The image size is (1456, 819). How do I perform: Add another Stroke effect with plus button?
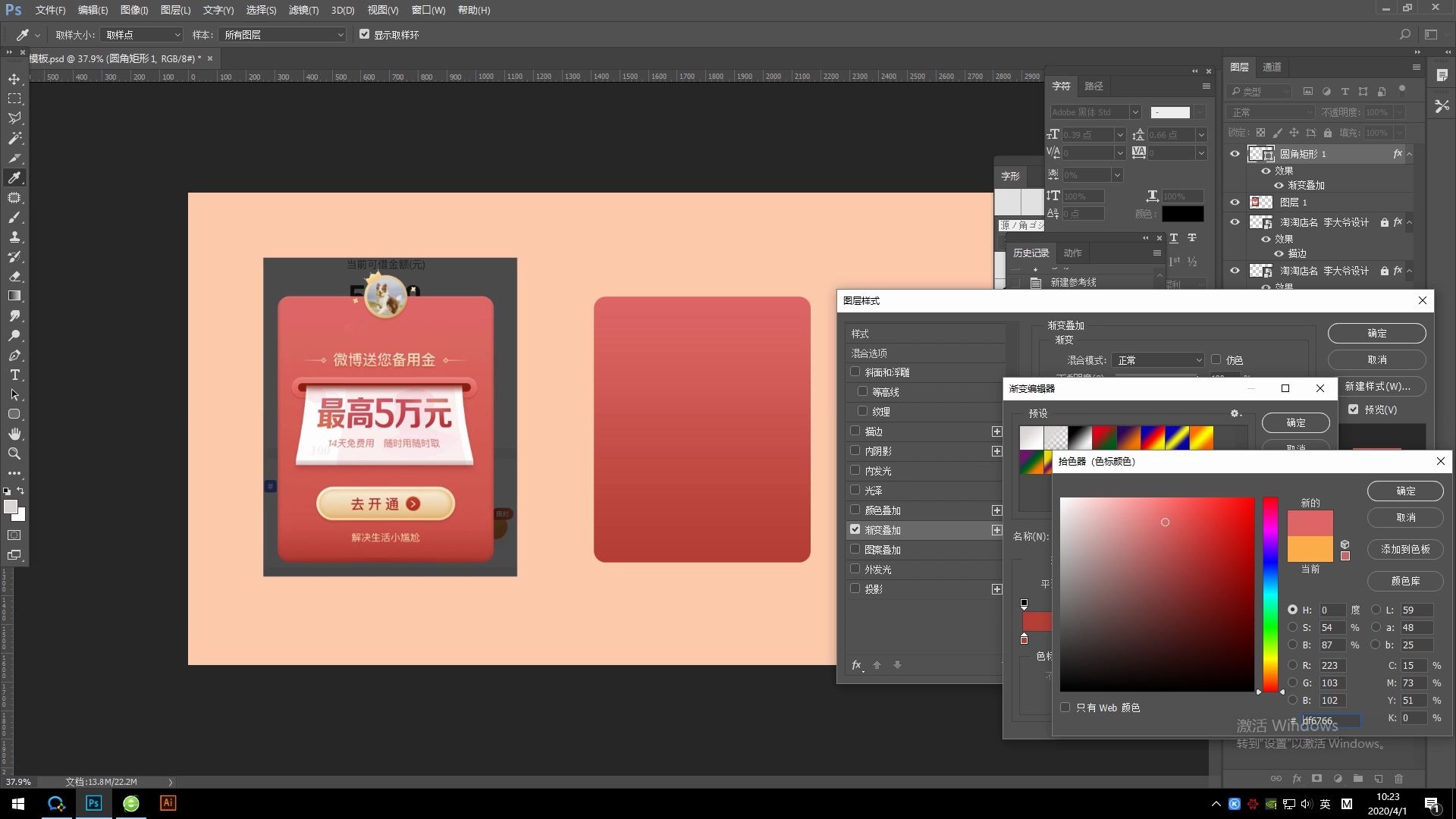pyautogui.click(x=997, y=431)
